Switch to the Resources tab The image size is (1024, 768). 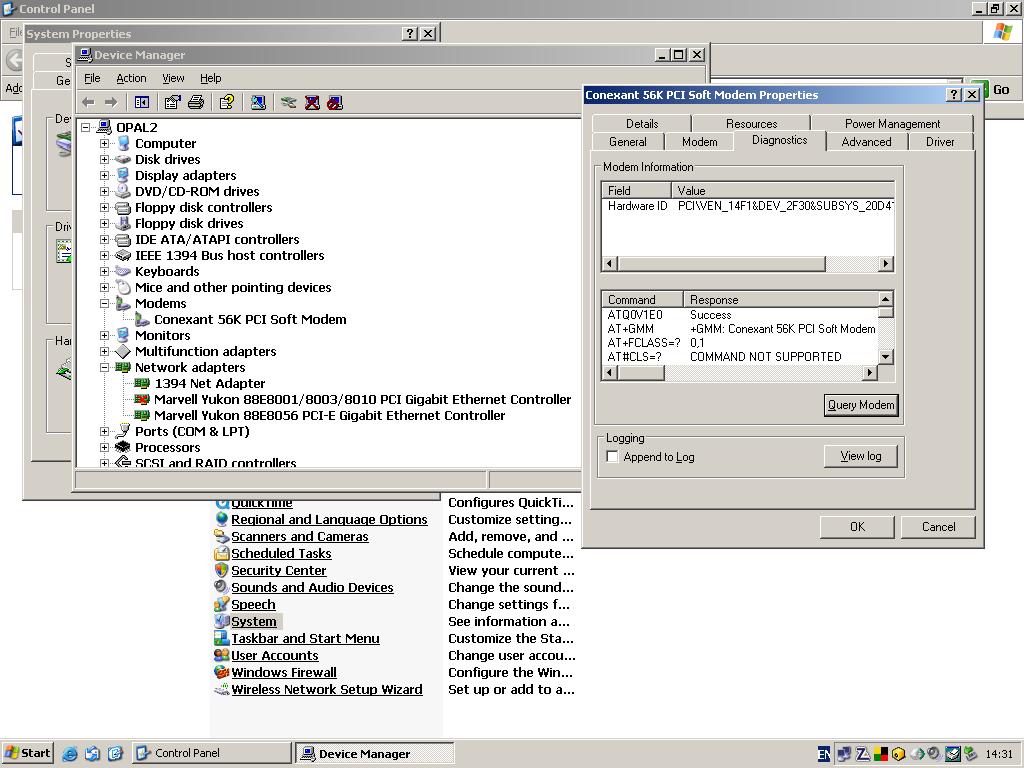click(751, 123)
